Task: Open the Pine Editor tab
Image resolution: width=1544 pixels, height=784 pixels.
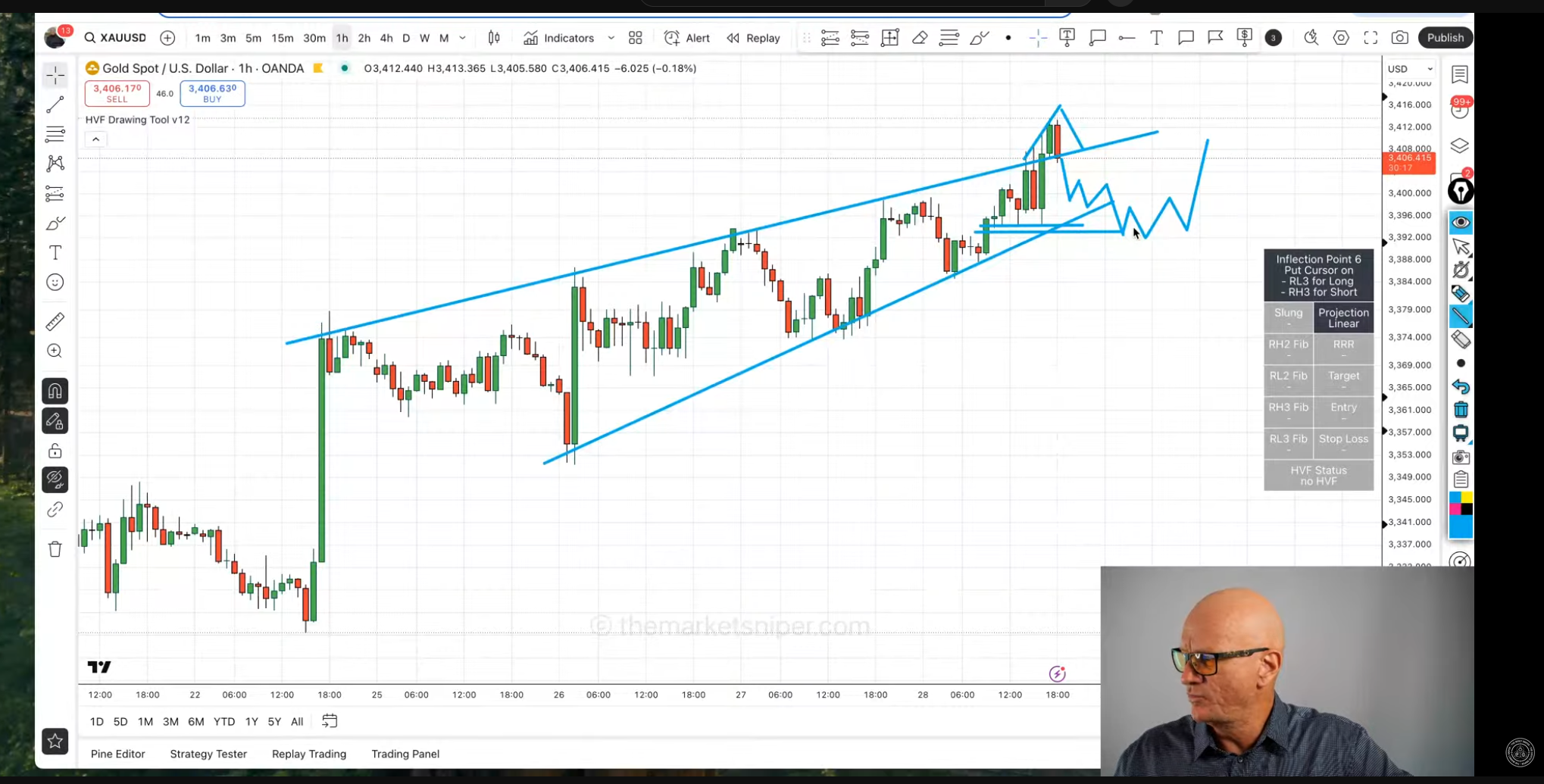Action: (x=117, y=754)
